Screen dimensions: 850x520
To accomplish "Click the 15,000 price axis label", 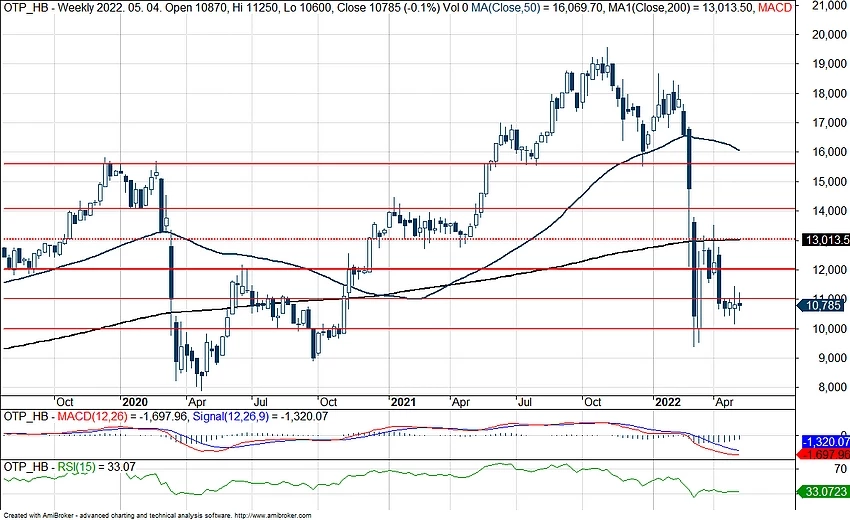I will [x=828, y=182].
